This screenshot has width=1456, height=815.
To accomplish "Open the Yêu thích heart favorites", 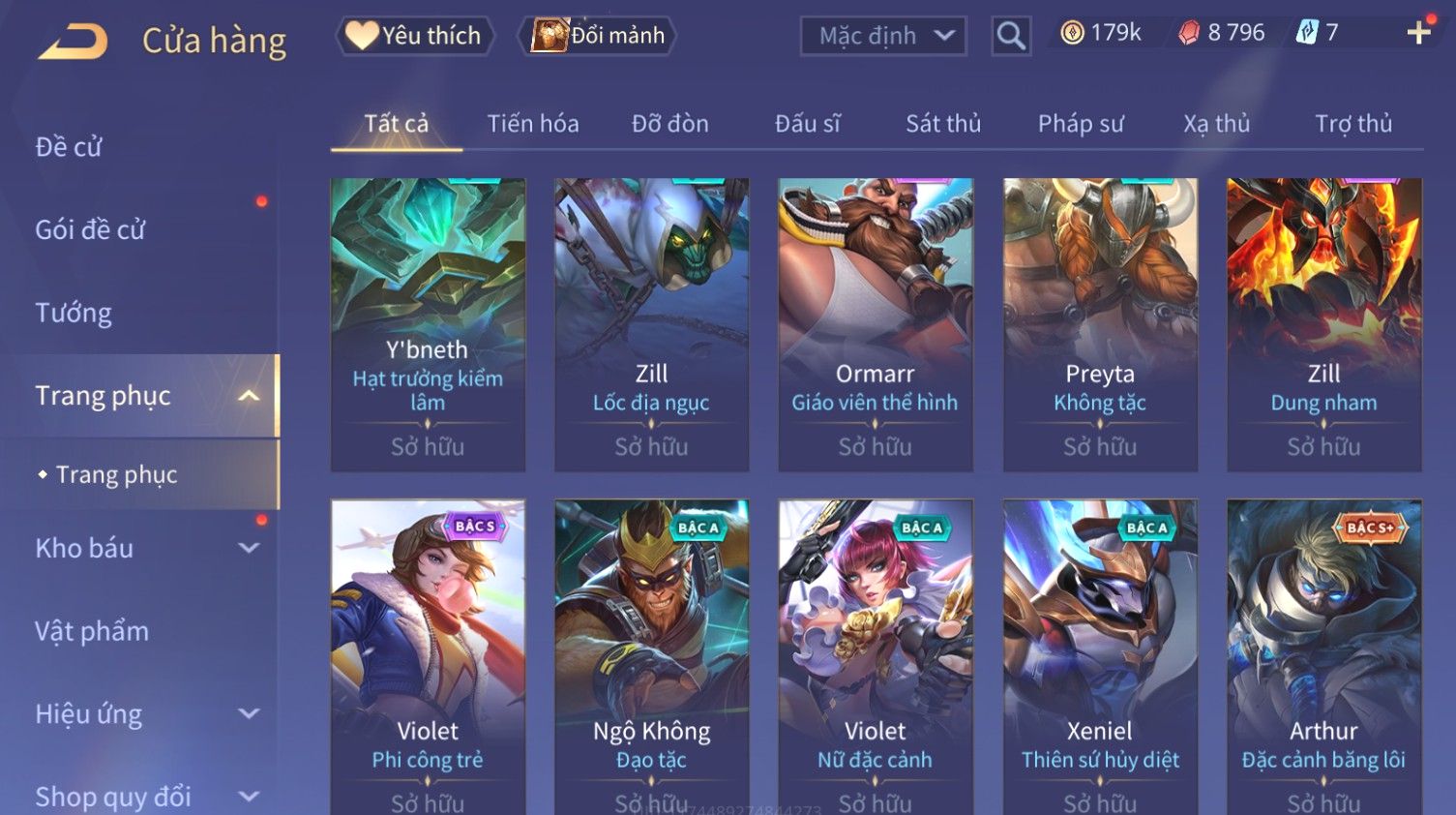I will pyautogui.click(x=362, y=36).
